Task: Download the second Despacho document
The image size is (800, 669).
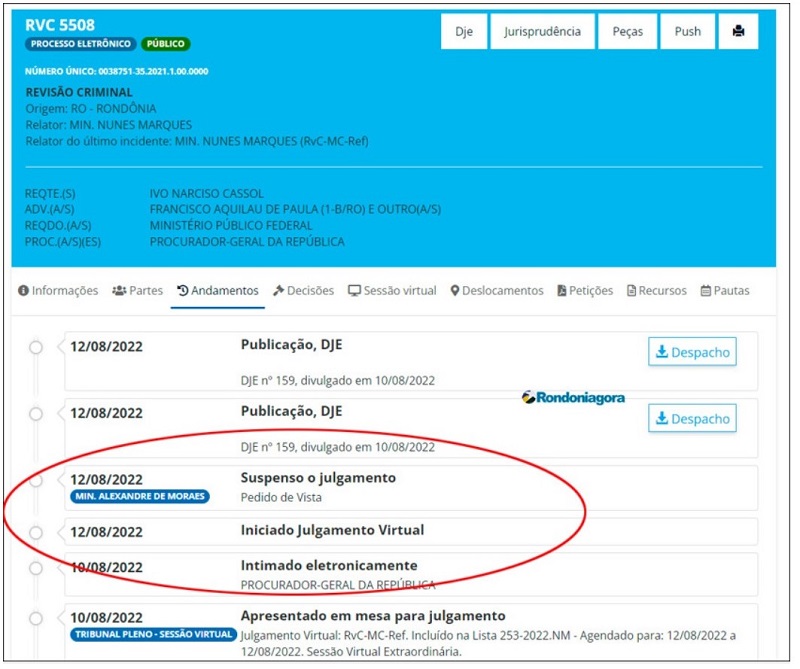Action: tap(692, 419)
